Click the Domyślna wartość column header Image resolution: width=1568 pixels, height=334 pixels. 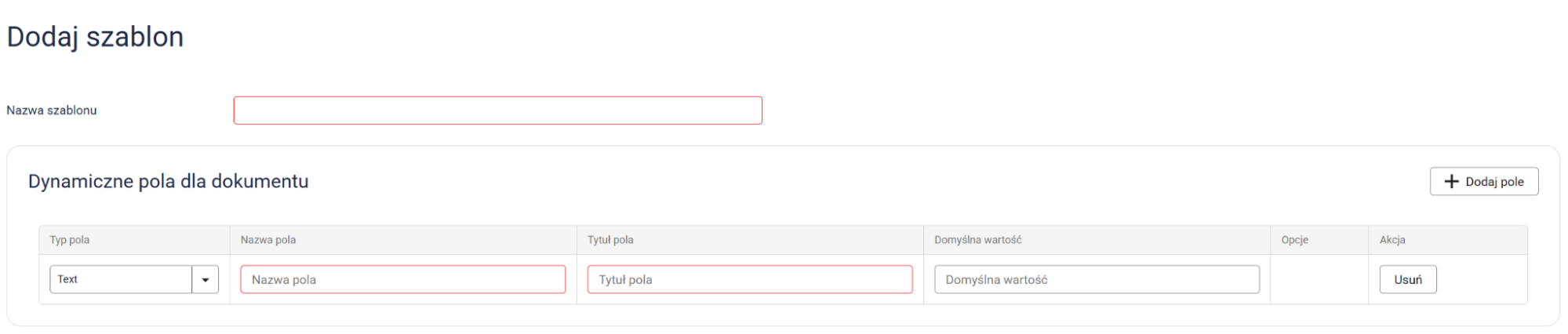(x=977, y=240)
